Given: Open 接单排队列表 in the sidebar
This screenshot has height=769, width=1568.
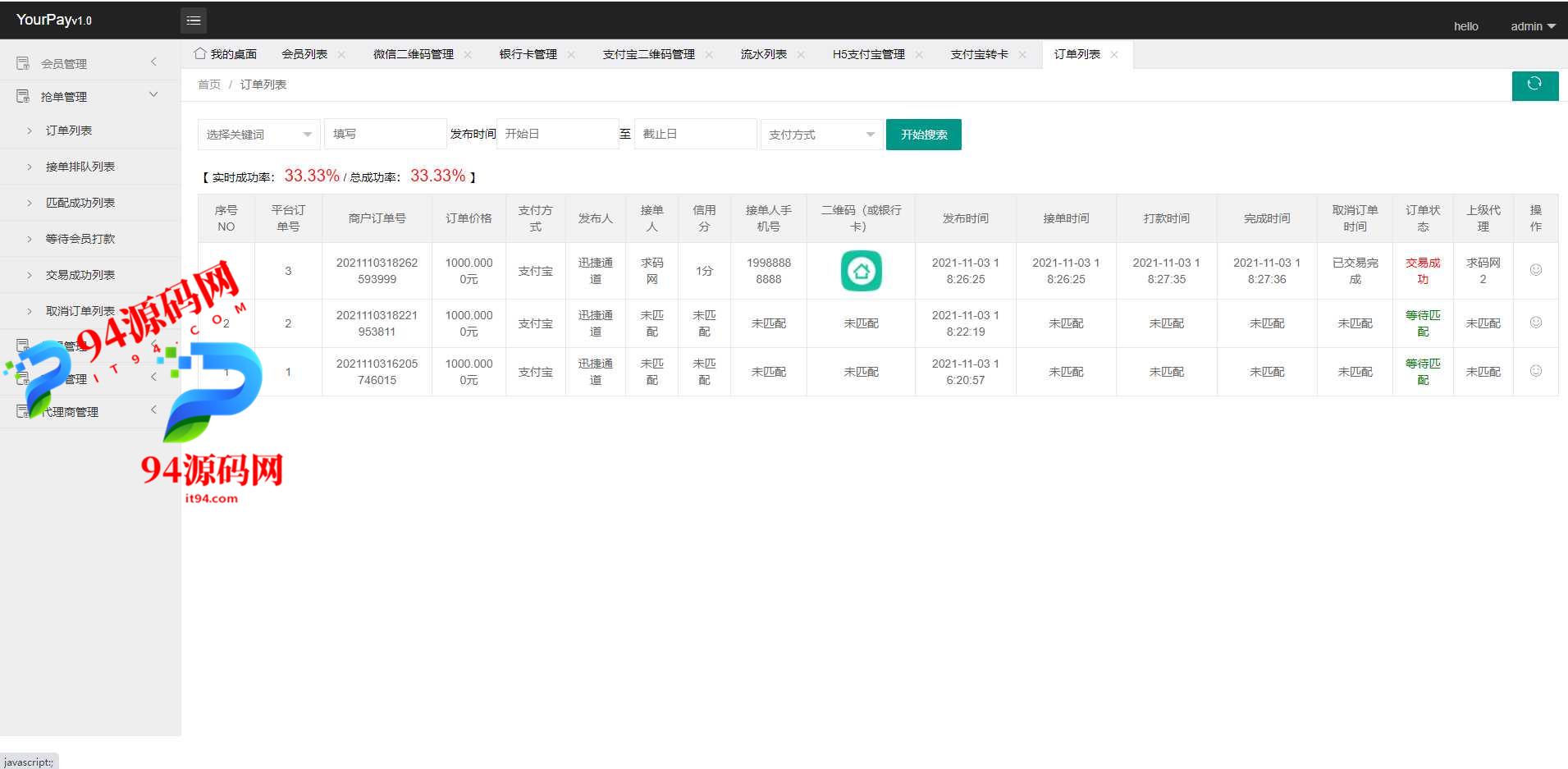Looking at the screenshot, I should (x=80, y=167).
